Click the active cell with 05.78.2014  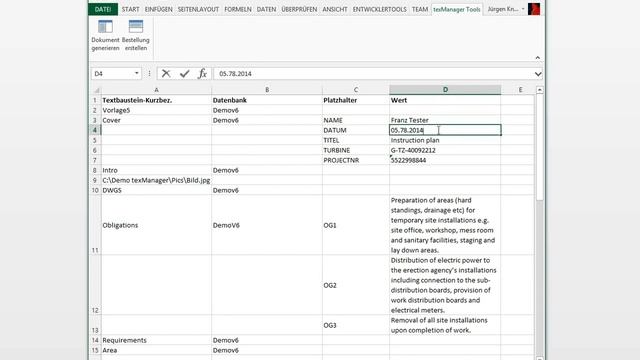click(x=445, y=130)
